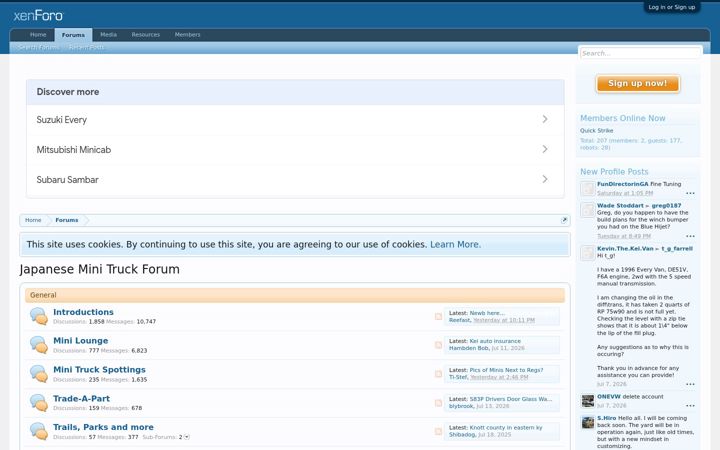Click RSS feed icon in Introductions row
Image resolution: width=720 pixels, height=450 pixels.
(x=438, y=316)
